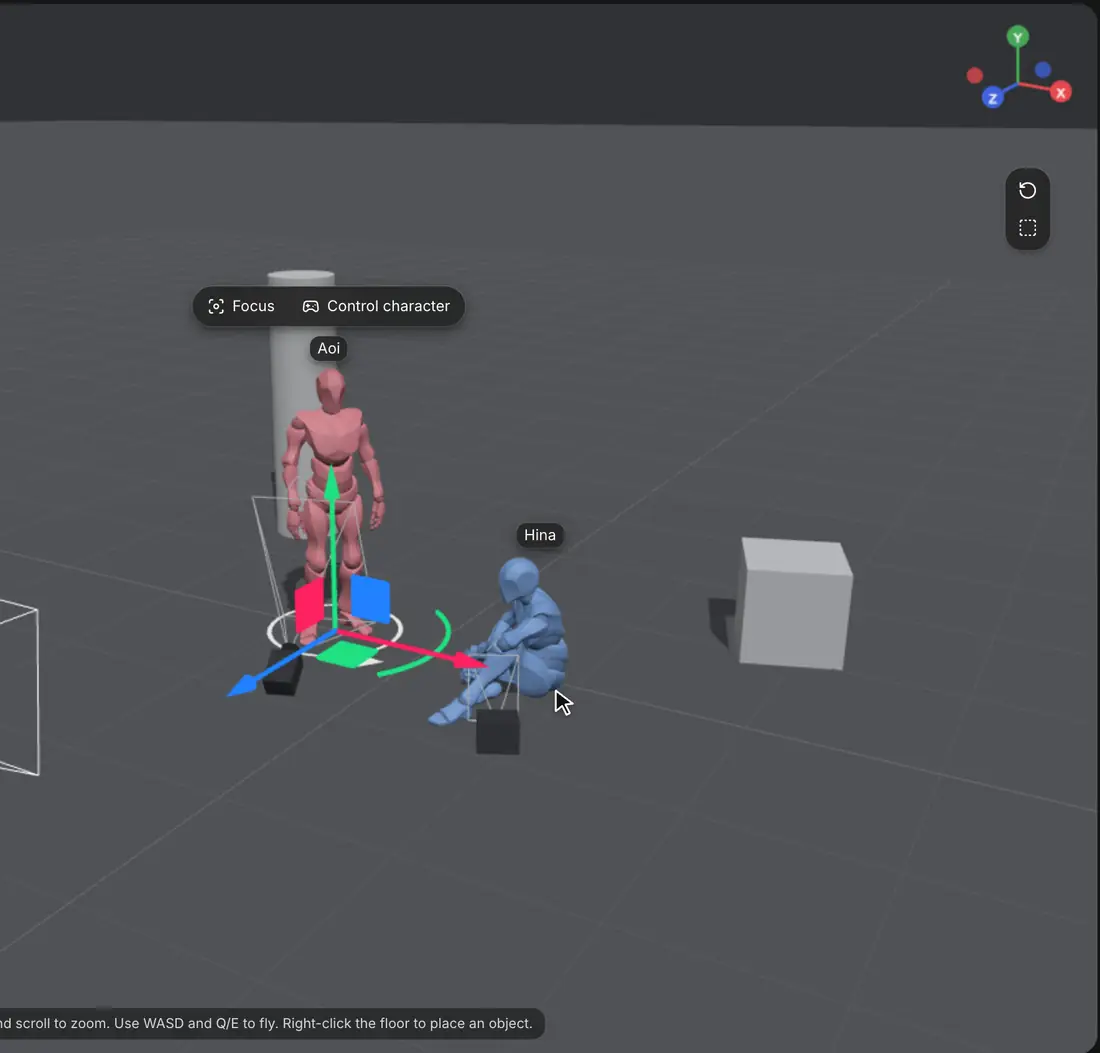
Task: Click the Hina name label
Action: click(539, 535)
